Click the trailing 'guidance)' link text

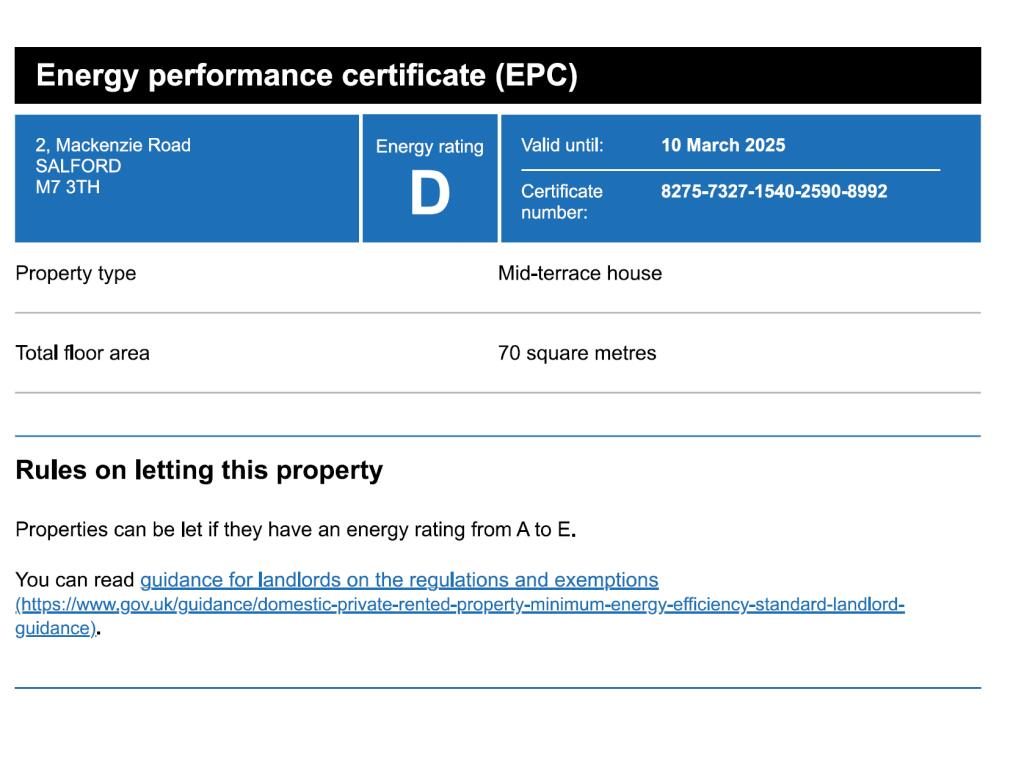click(55, 629)
